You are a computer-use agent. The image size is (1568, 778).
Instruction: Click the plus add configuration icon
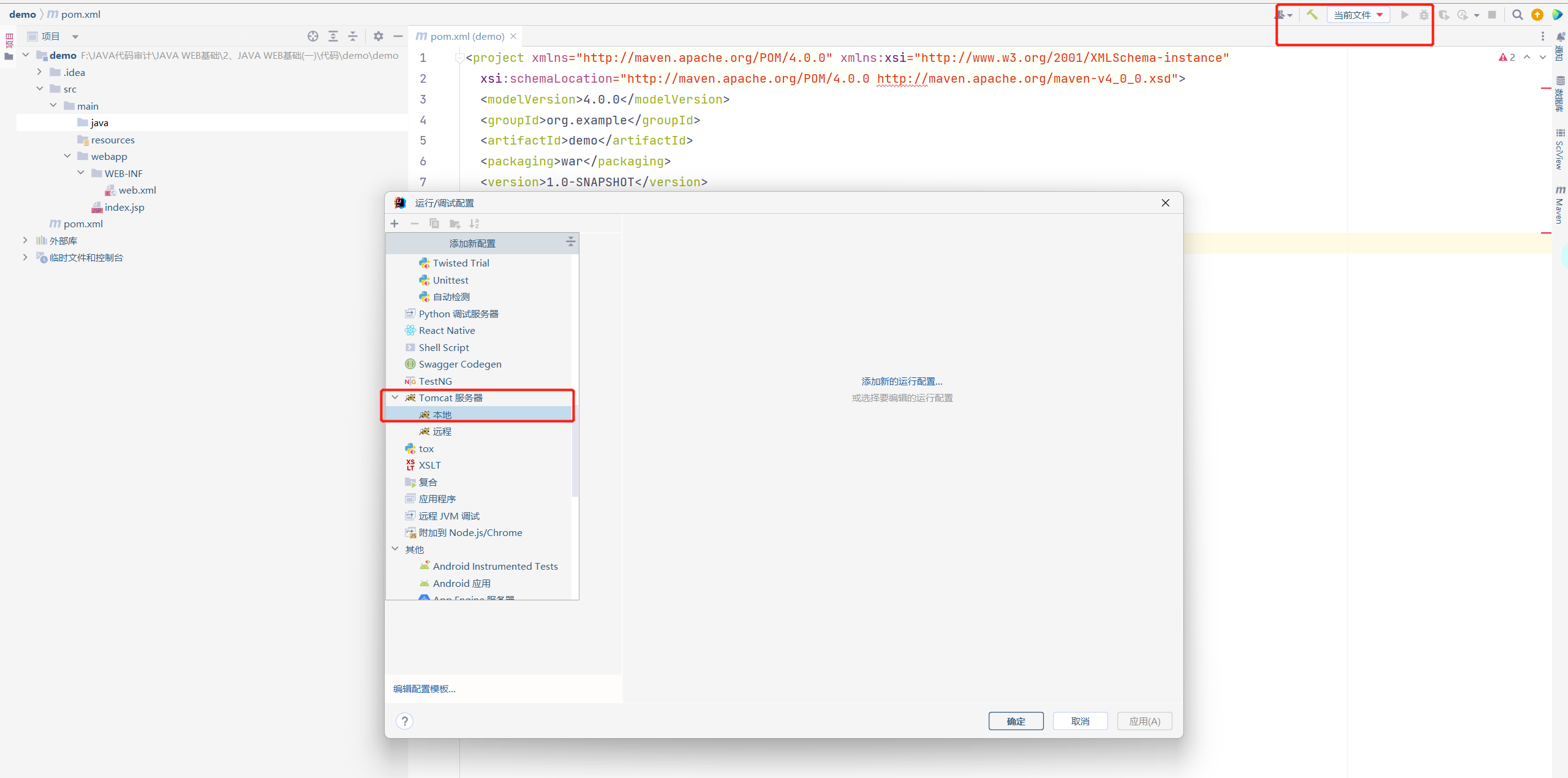[394, 224]
